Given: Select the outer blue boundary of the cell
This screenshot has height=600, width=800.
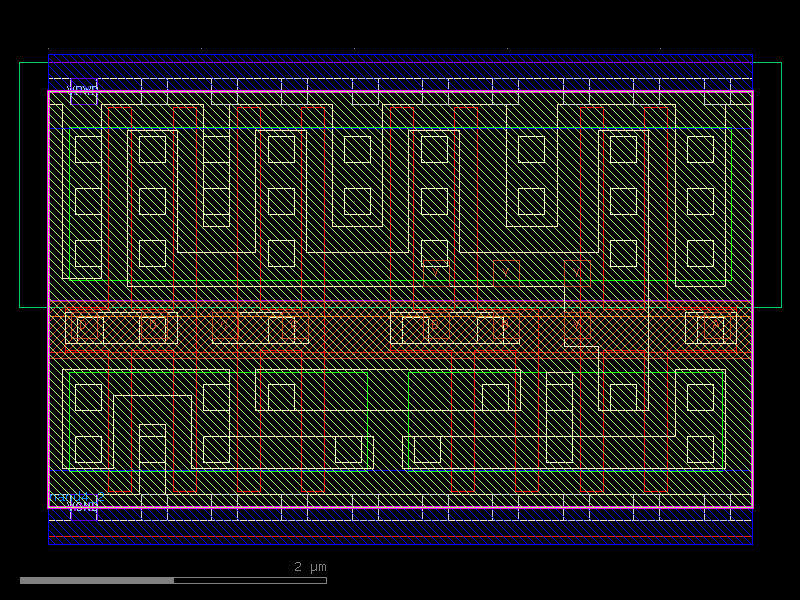Looking at the screenshot, I should 48,300.
